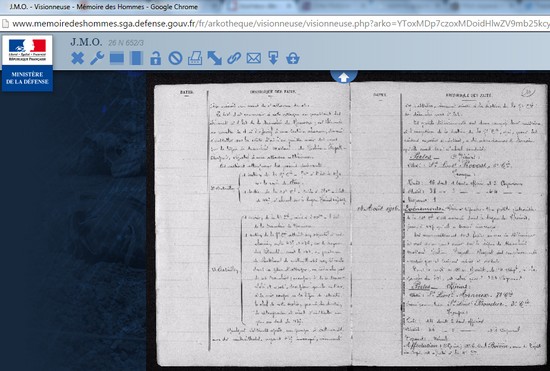Screen dimensions: 550x371
Task: Select the landscape fit-width view icon
Action: [116, 58]
